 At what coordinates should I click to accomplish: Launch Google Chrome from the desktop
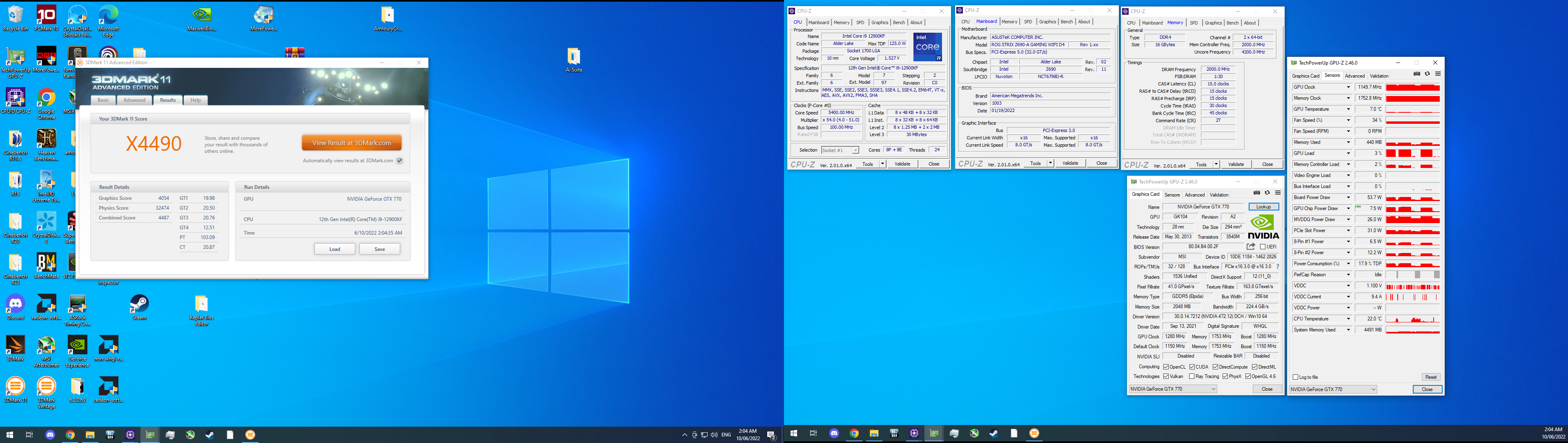[x=46, y=104]
